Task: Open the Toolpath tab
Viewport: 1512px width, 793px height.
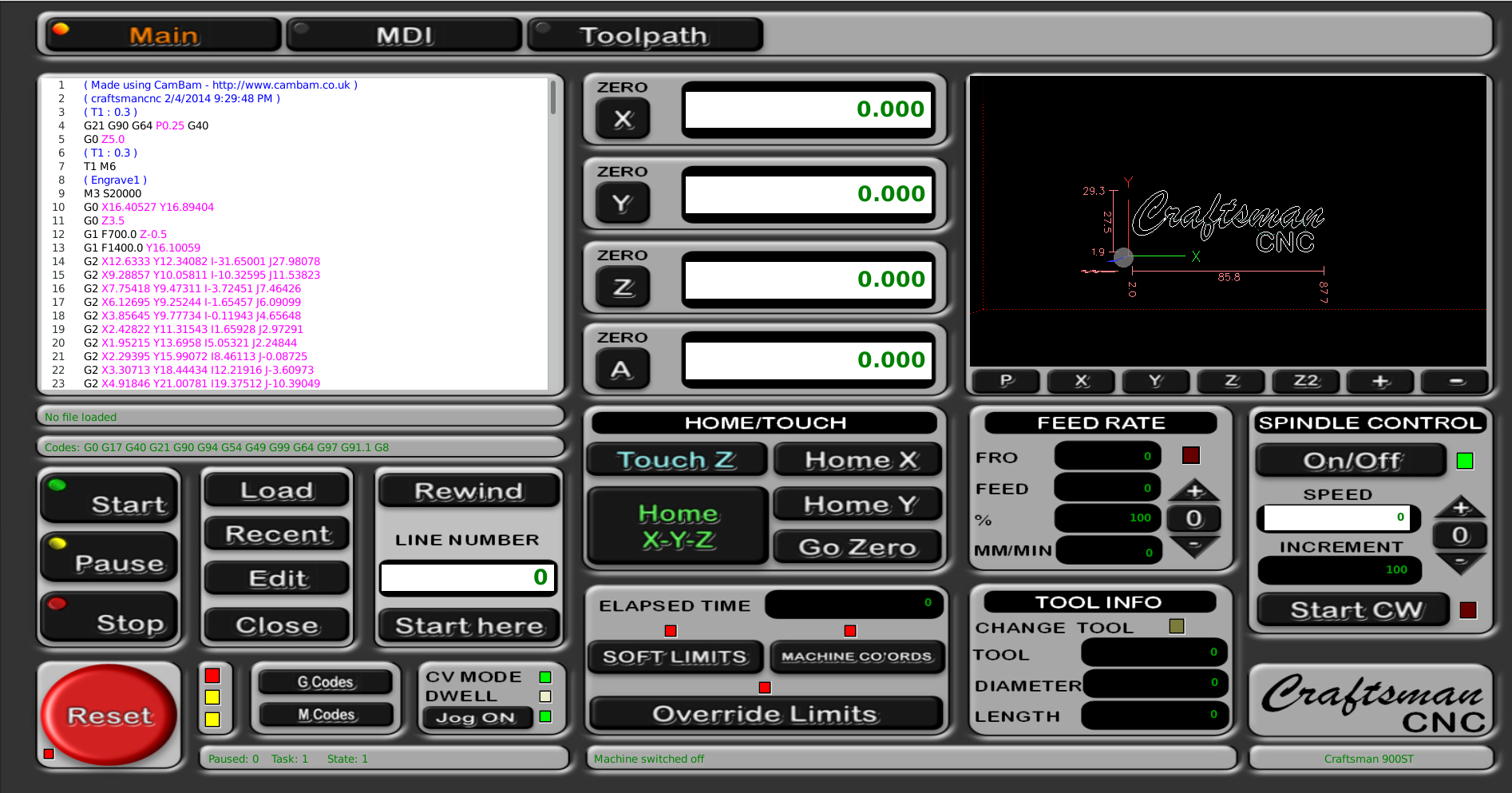Action: 644,35
